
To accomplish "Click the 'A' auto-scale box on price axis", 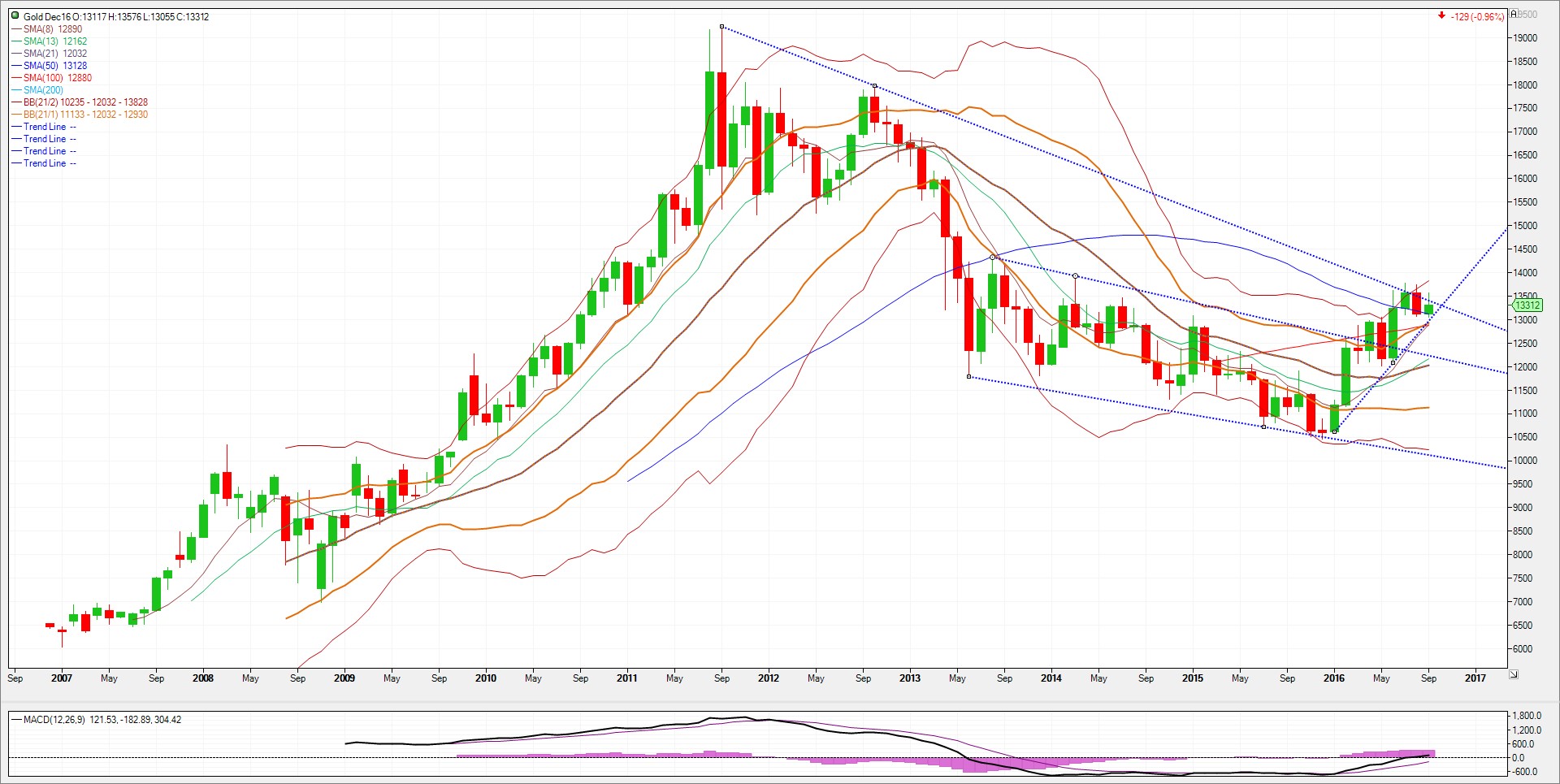I will [x=1514, y=14].
